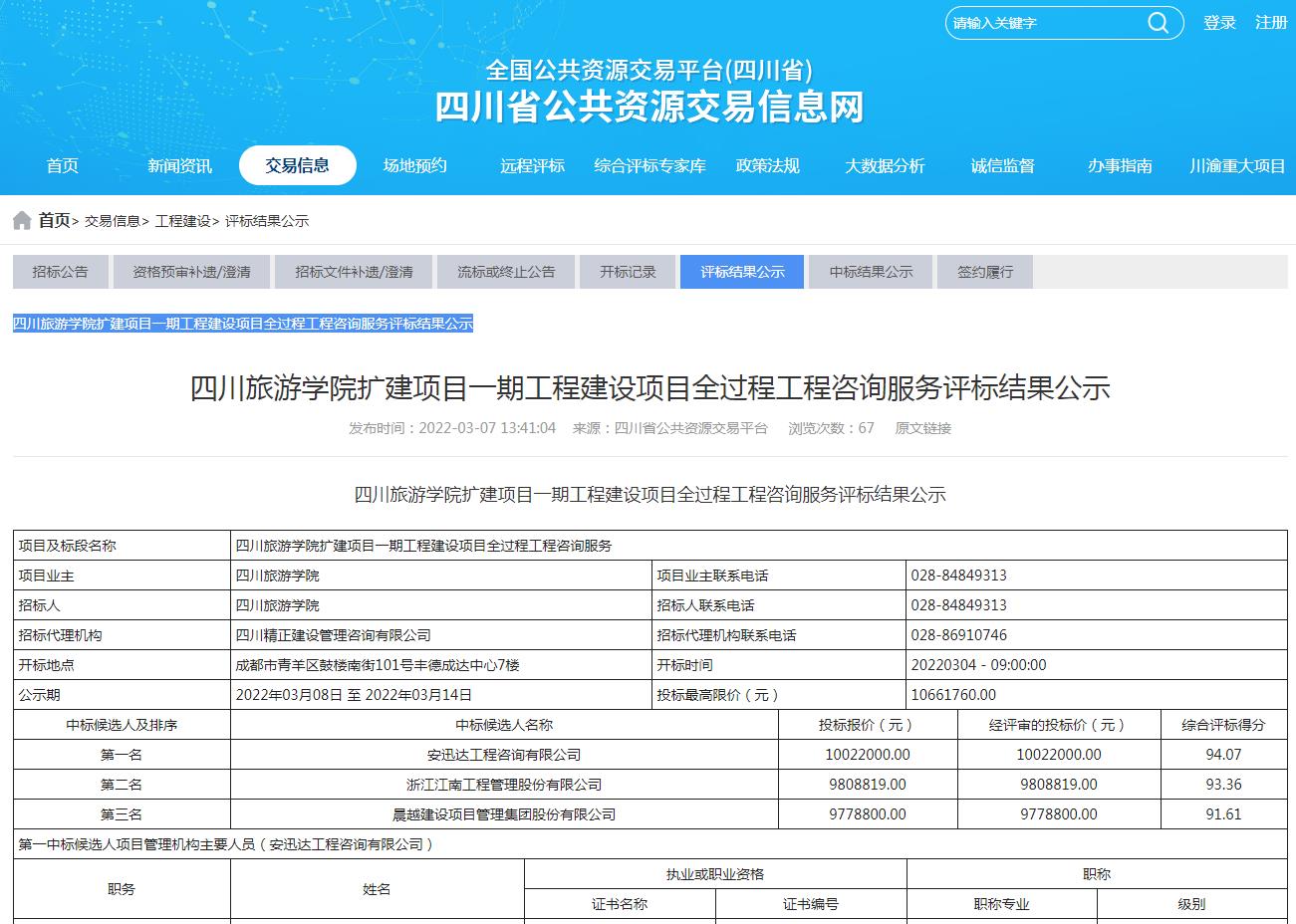Click the 浏览次数：67 text
Image resolution: width=1296 pixels, height=924 pixels.
[831, 428]
